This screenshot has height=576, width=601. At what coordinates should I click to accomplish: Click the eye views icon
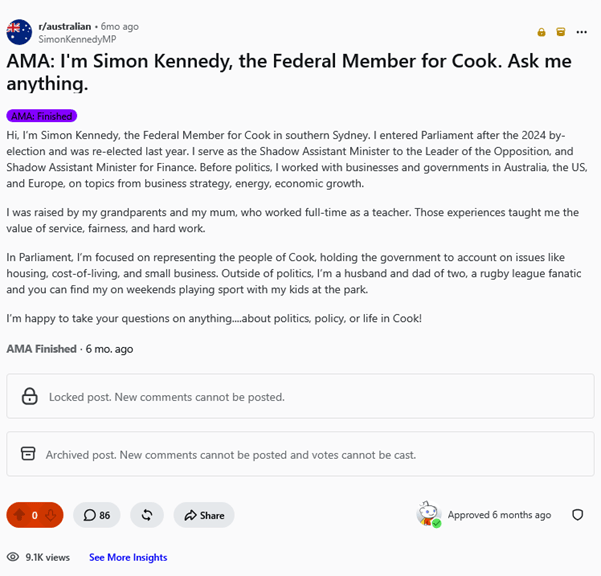pyautogui.click(x=13, y=557)
